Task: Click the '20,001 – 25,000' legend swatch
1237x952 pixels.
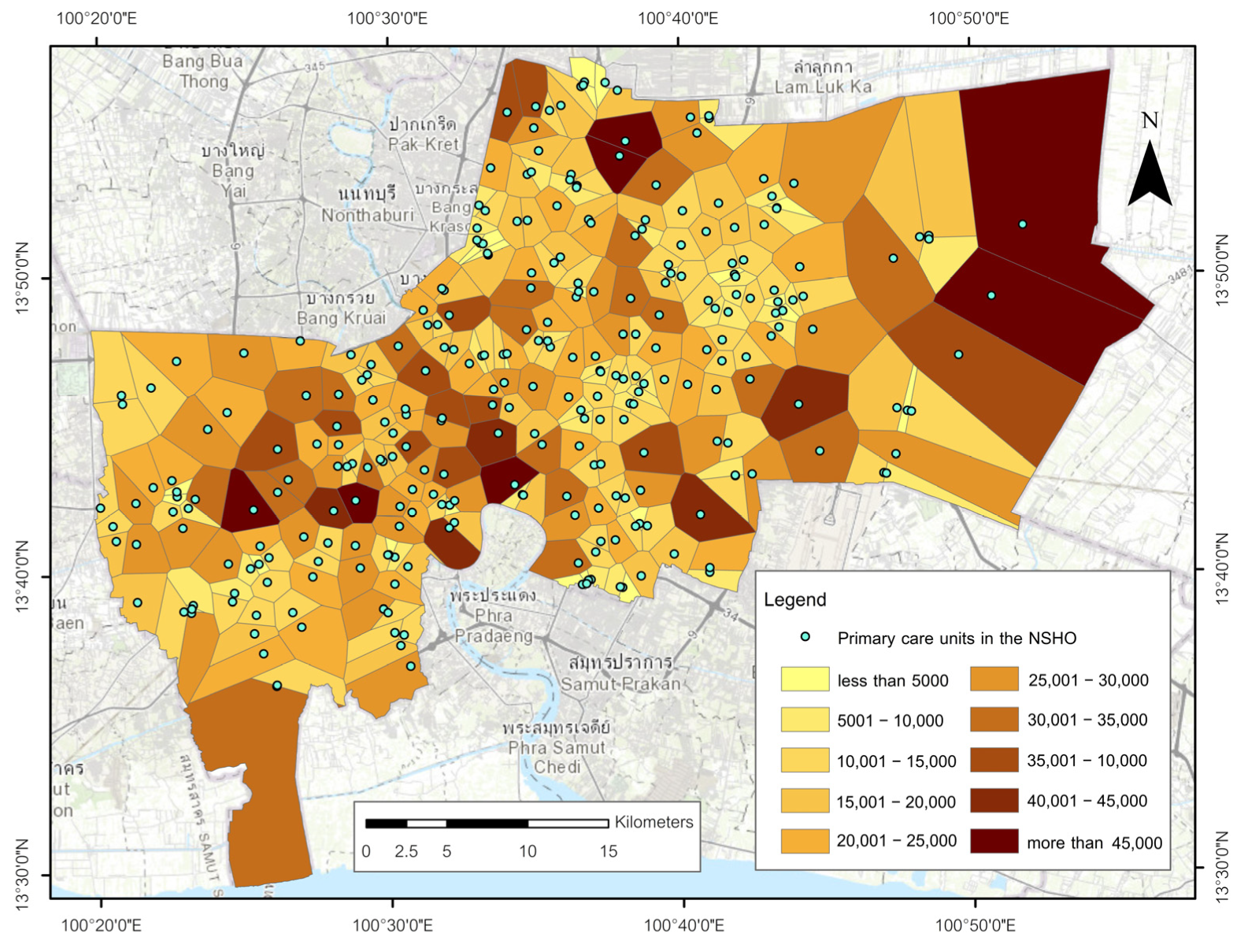Action: [805, 841]
